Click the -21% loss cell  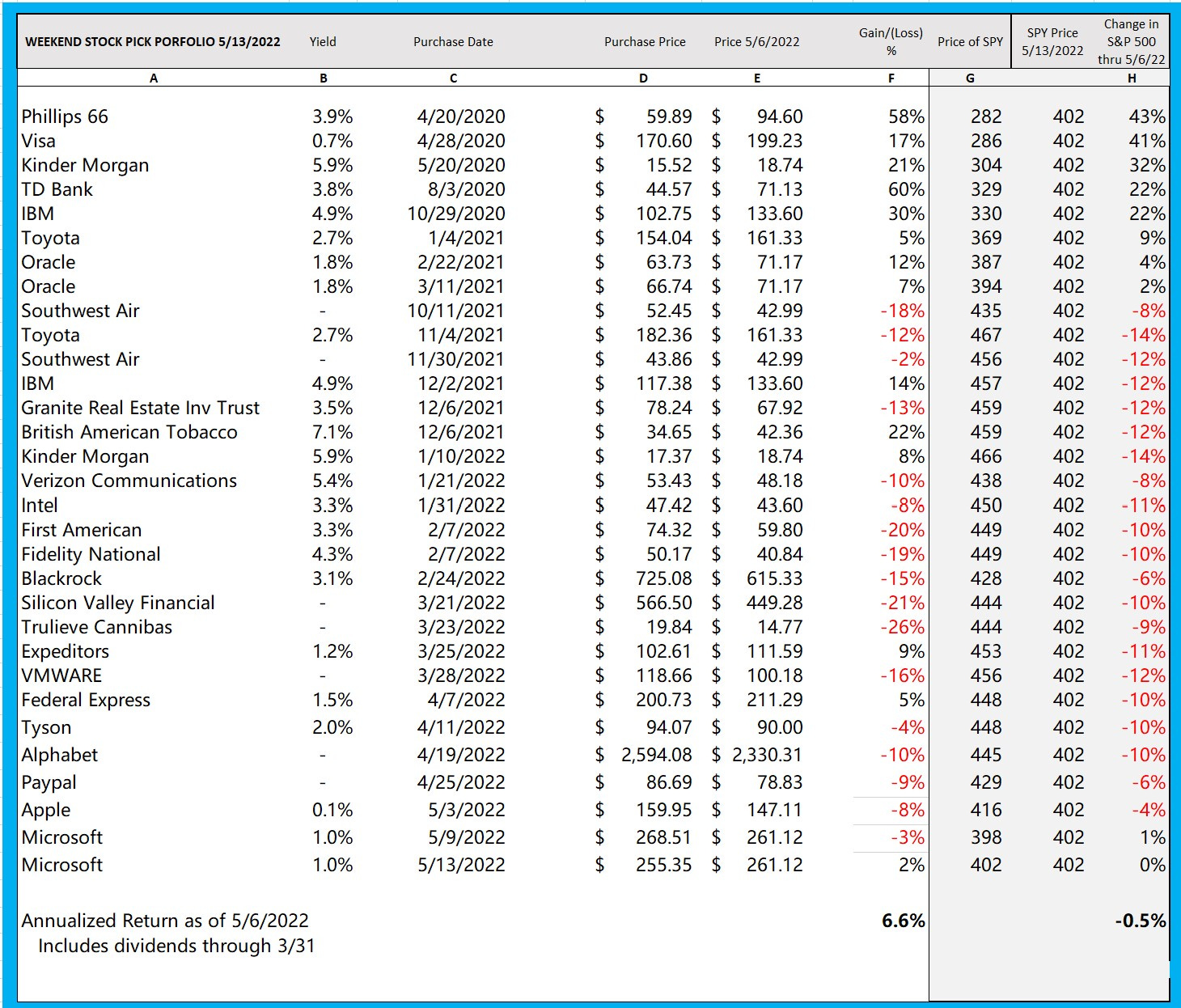point(902,603)
